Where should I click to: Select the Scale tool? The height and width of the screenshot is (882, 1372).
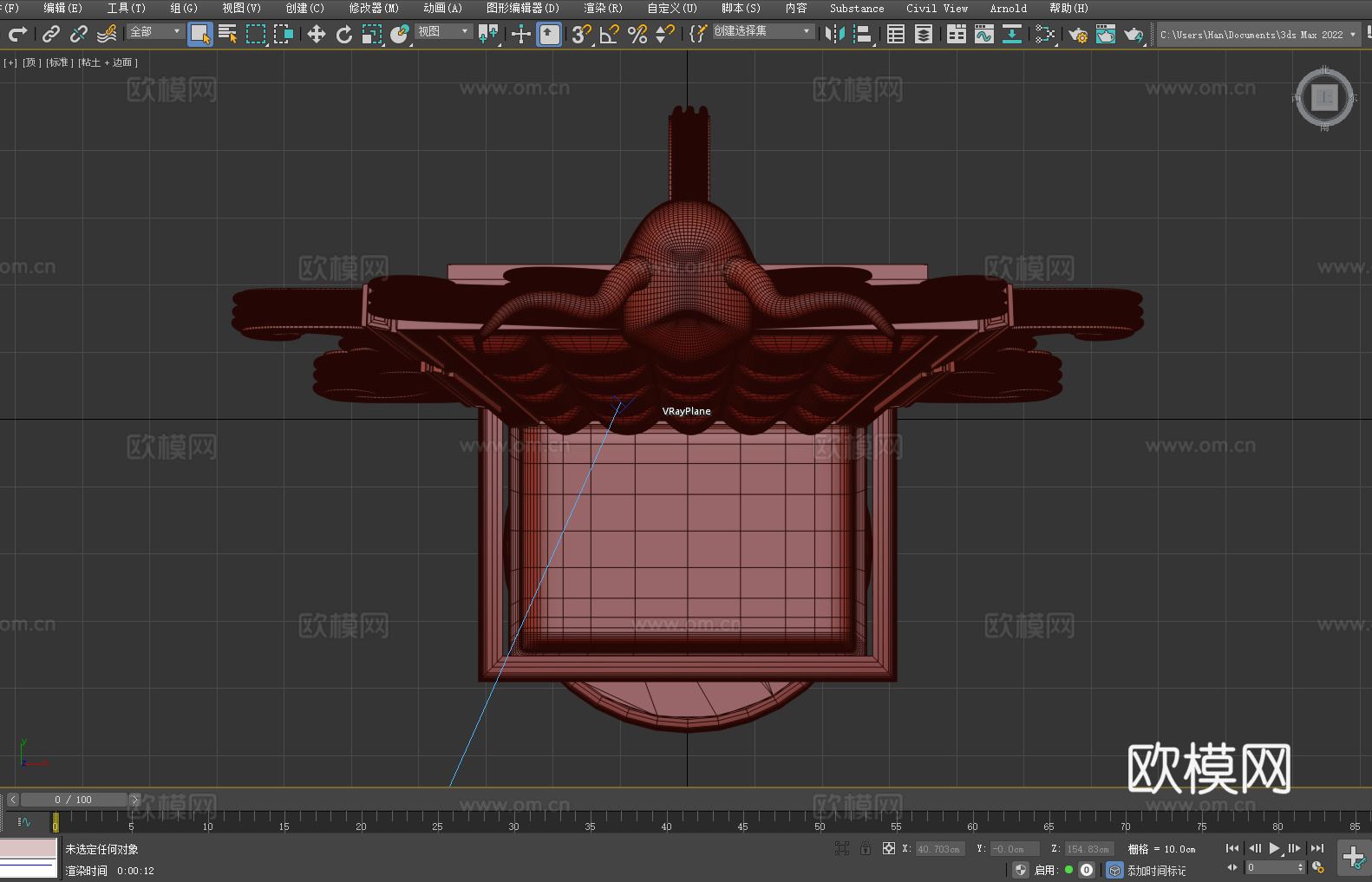point(372,34)
